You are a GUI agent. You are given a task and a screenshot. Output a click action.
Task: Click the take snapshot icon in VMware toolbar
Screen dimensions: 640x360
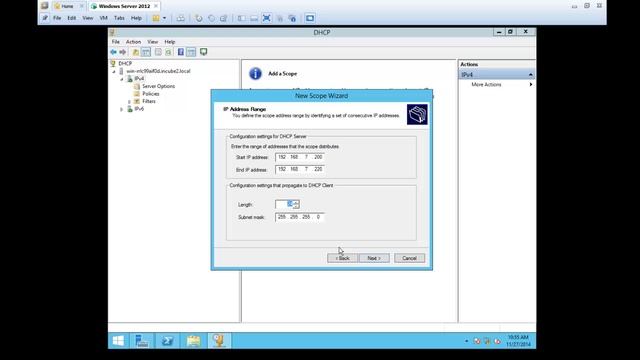[x=198, y=18]
